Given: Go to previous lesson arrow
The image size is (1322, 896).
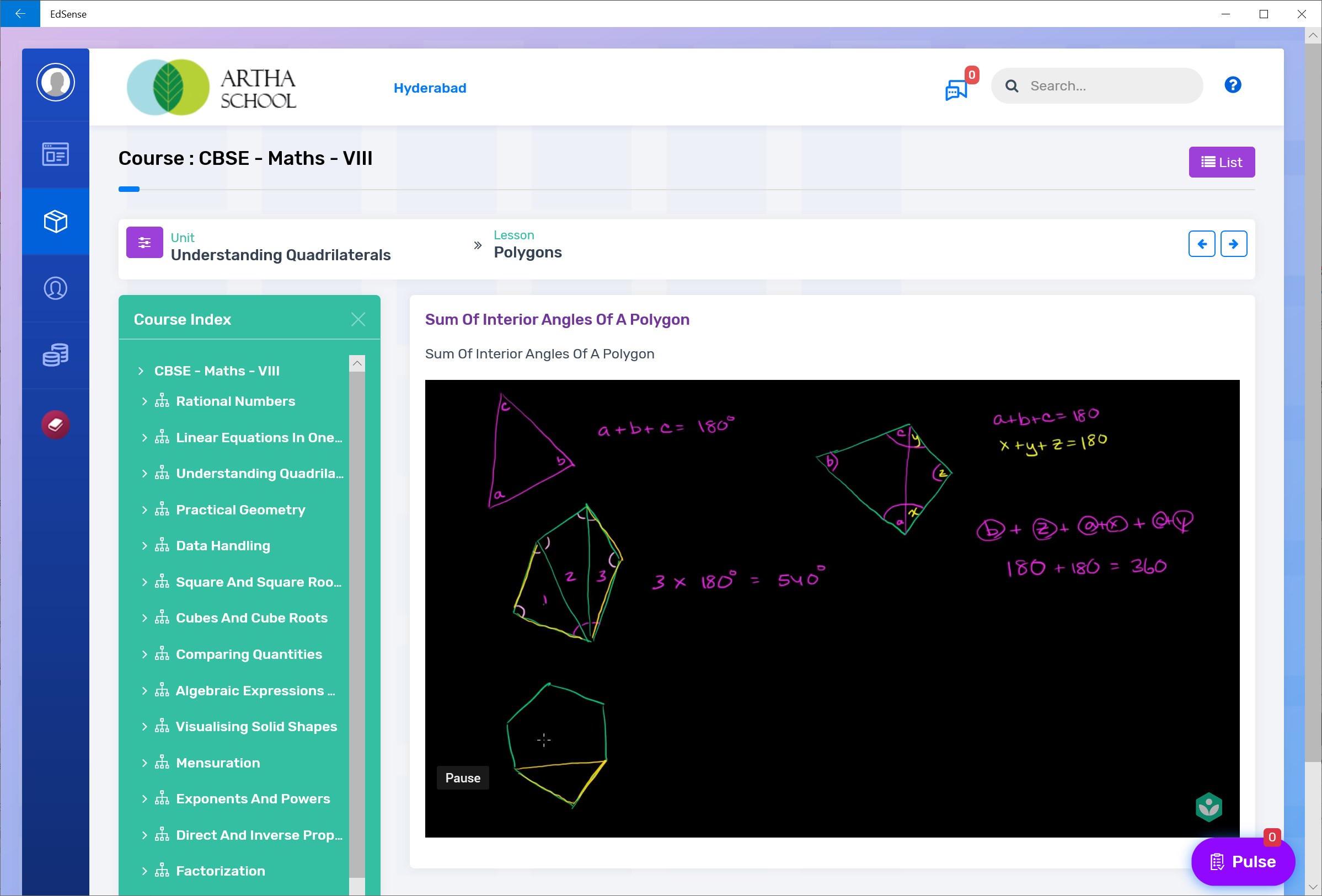Looking at the screenshot, I should click(1201, 244).
